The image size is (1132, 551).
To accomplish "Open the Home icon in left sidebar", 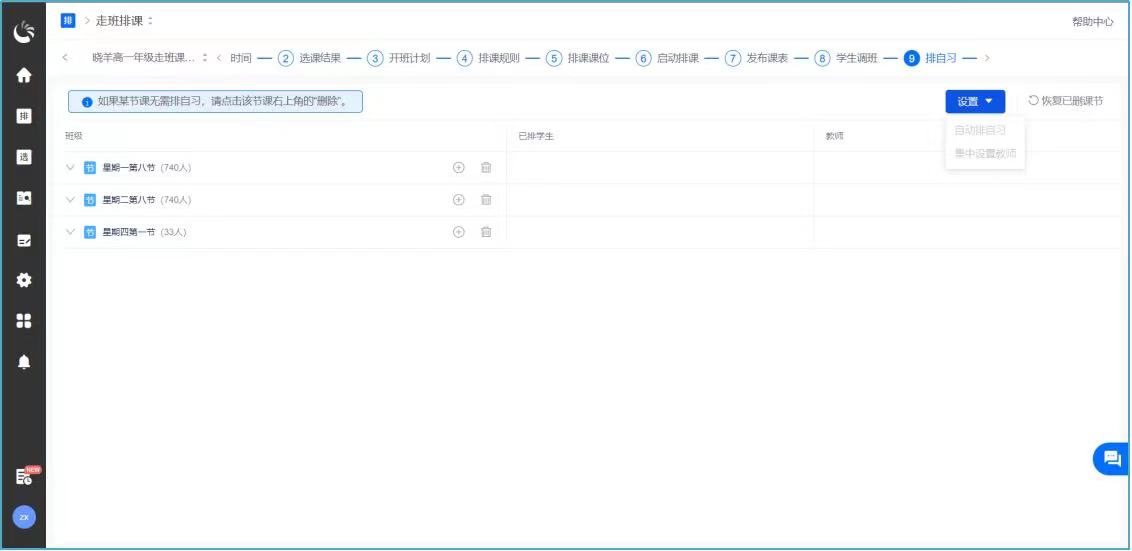I will (x=24, y=75).
